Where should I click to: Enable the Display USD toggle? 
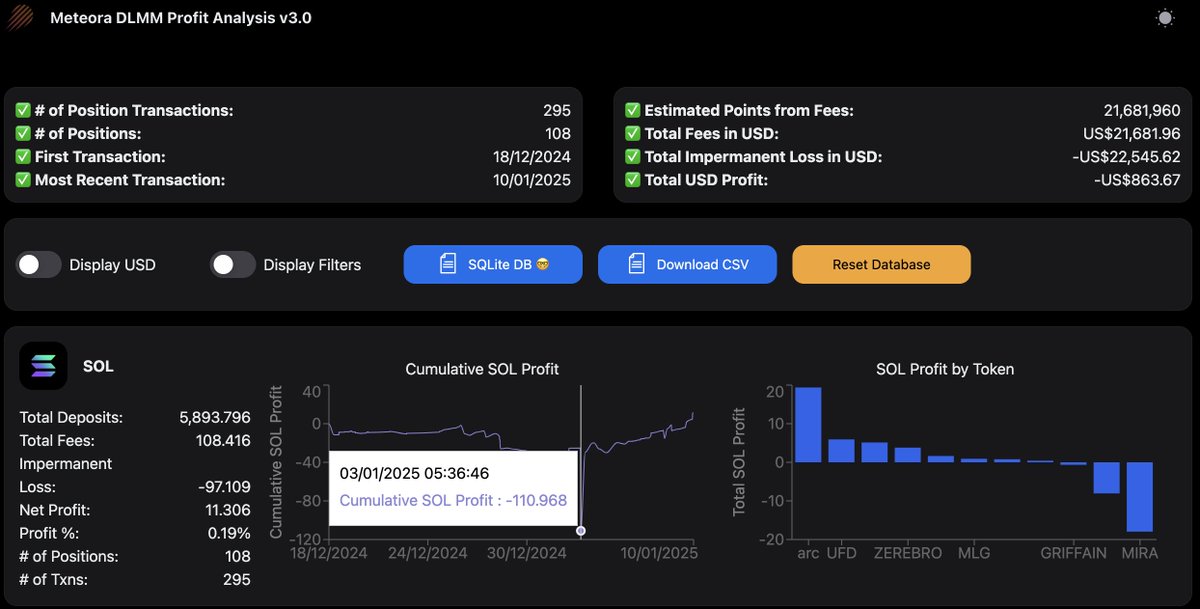pyautogui.click(x=39, y=265)
